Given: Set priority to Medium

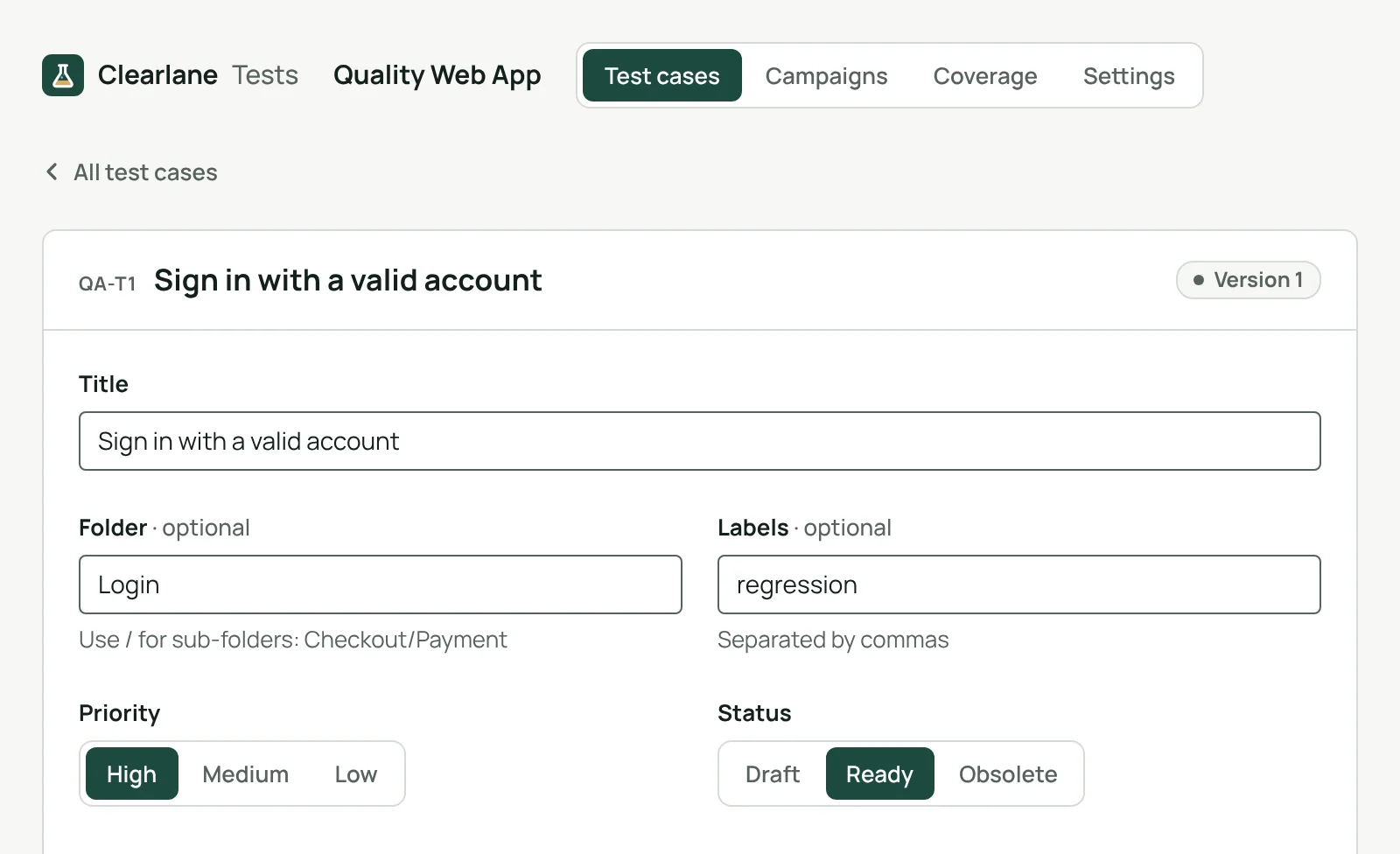Looking at the screenshot, I should (246, 773).
